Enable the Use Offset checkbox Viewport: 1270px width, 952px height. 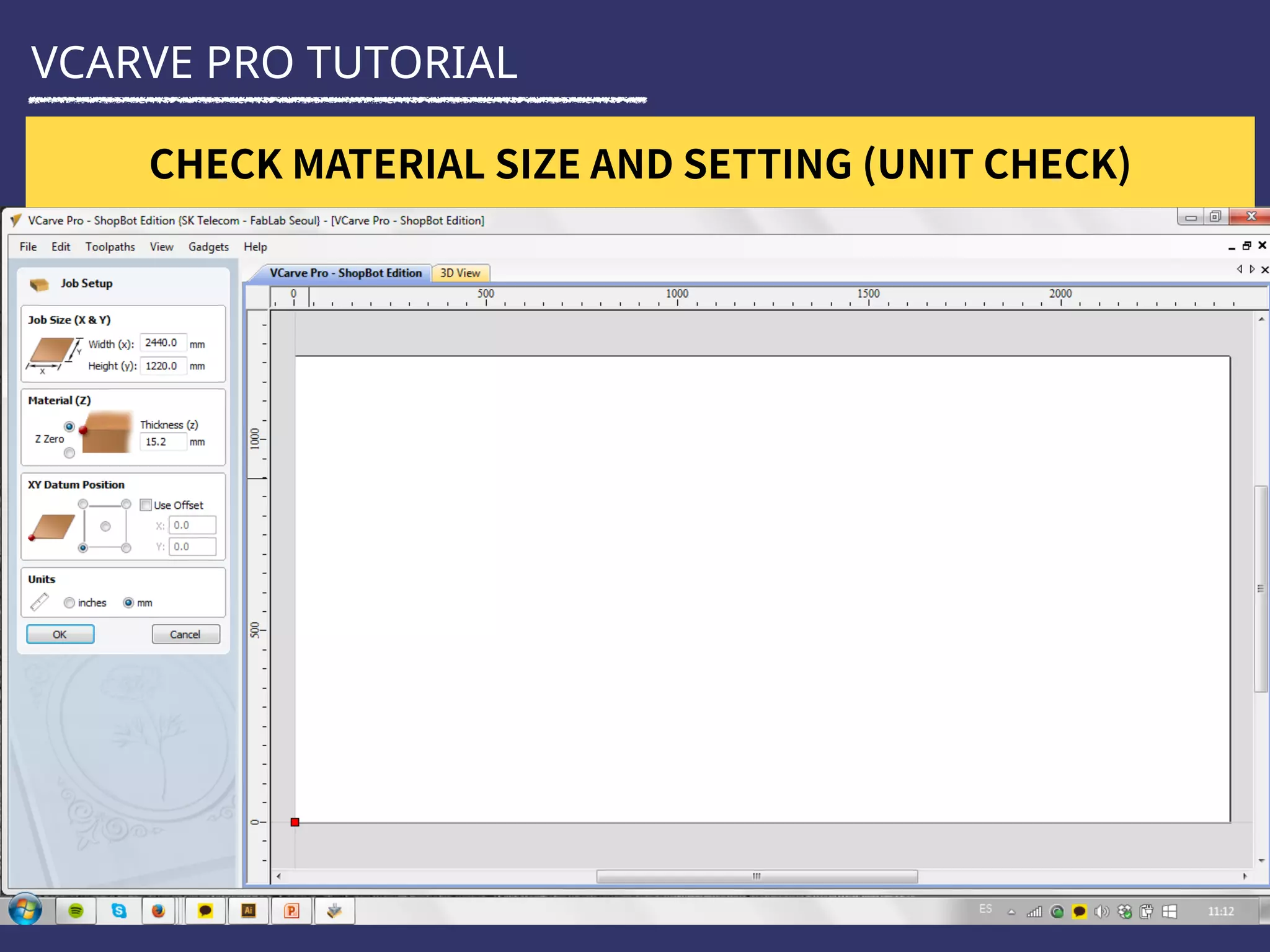point(146,505)
